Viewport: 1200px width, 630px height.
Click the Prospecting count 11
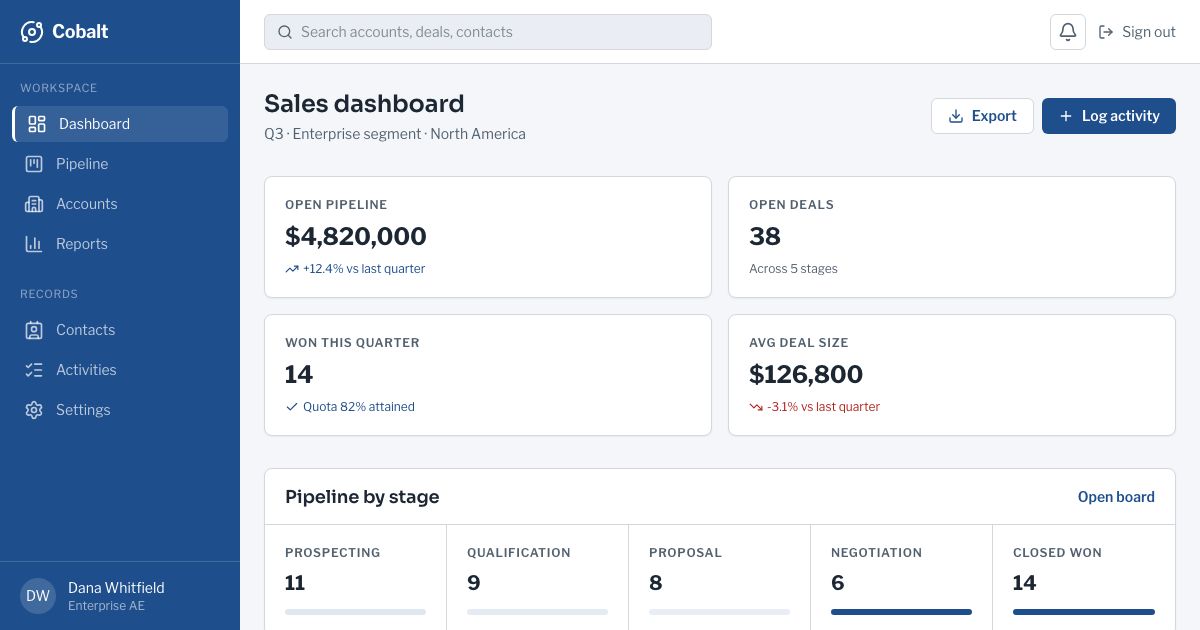pos(295,583)
